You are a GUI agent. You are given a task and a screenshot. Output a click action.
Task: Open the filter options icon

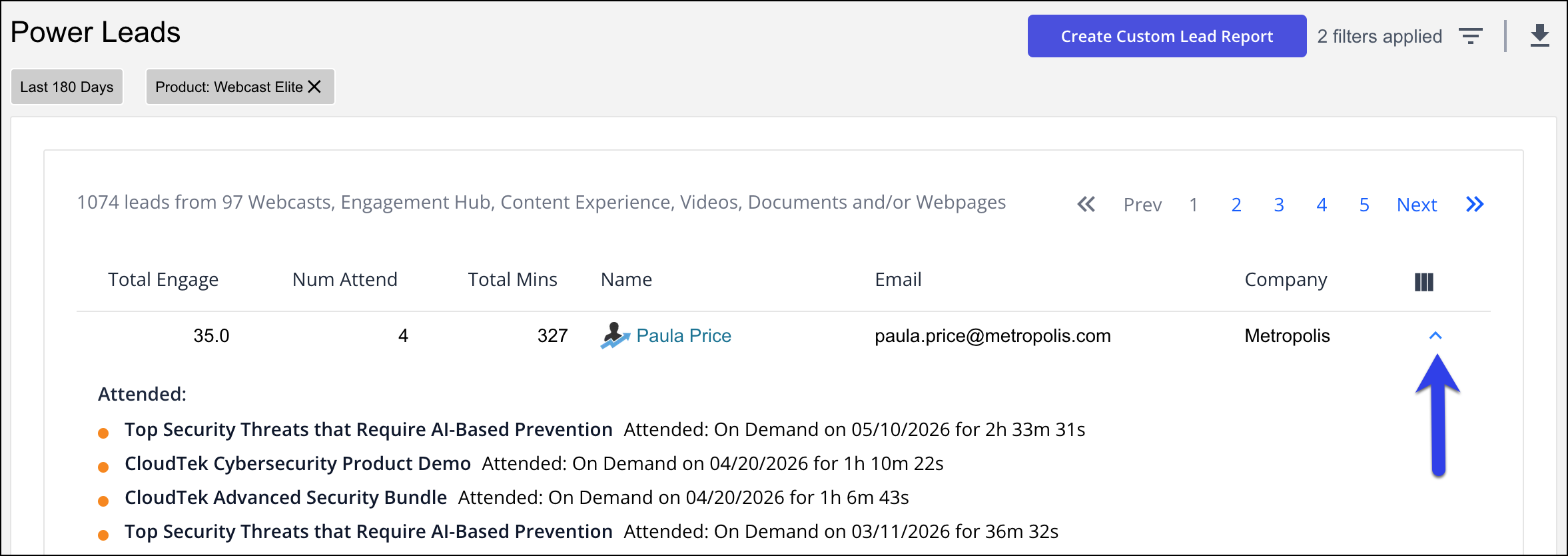pos(1470,36)
